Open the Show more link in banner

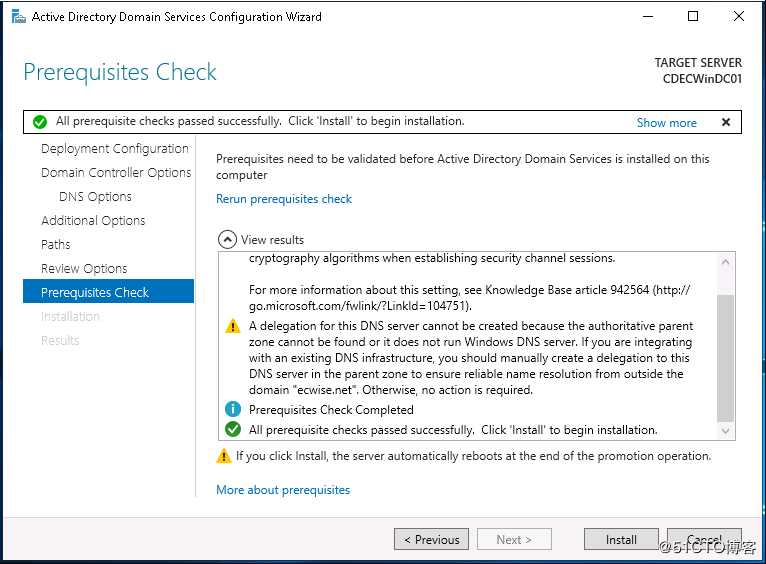[x=666, y=123]
